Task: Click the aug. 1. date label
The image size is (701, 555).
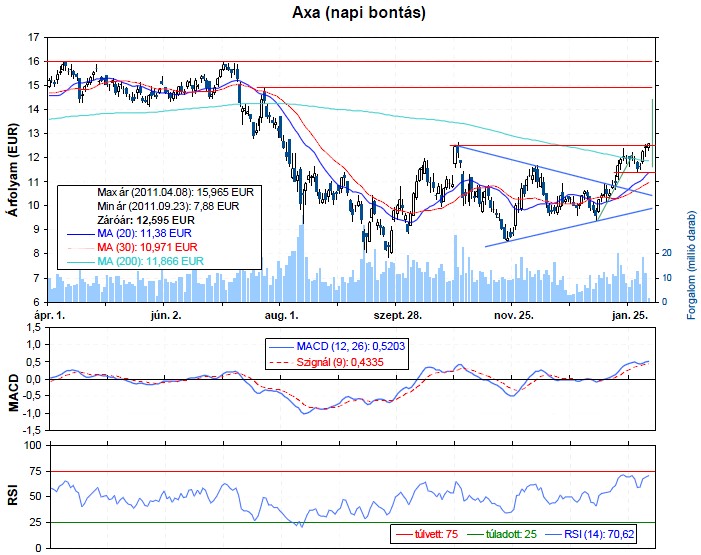Action: coord(280,315)
